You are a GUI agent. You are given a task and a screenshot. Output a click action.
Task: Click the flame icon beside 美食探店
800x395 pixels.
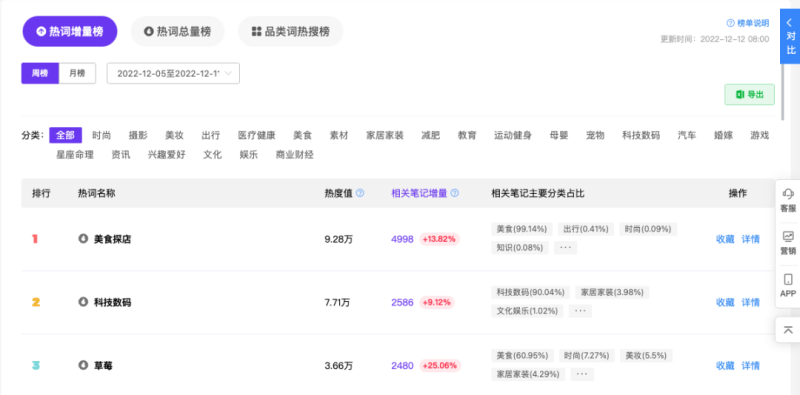(x=83, y=238)
